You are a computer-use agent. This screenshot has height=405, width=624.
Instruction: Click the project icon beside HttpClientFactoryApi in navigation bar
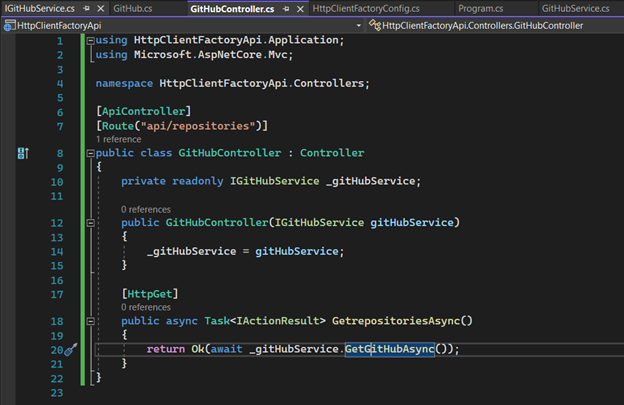[9, 24]
